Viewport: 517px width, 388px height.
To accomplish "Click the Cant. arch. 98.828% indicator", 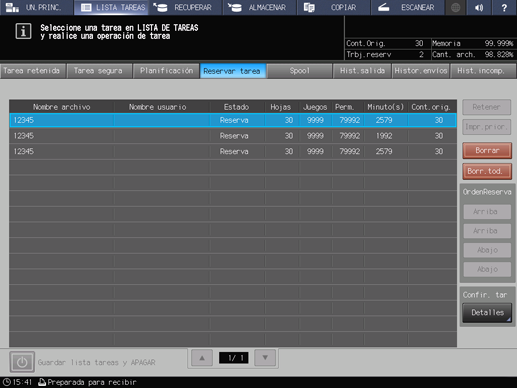I will [473, 55].
